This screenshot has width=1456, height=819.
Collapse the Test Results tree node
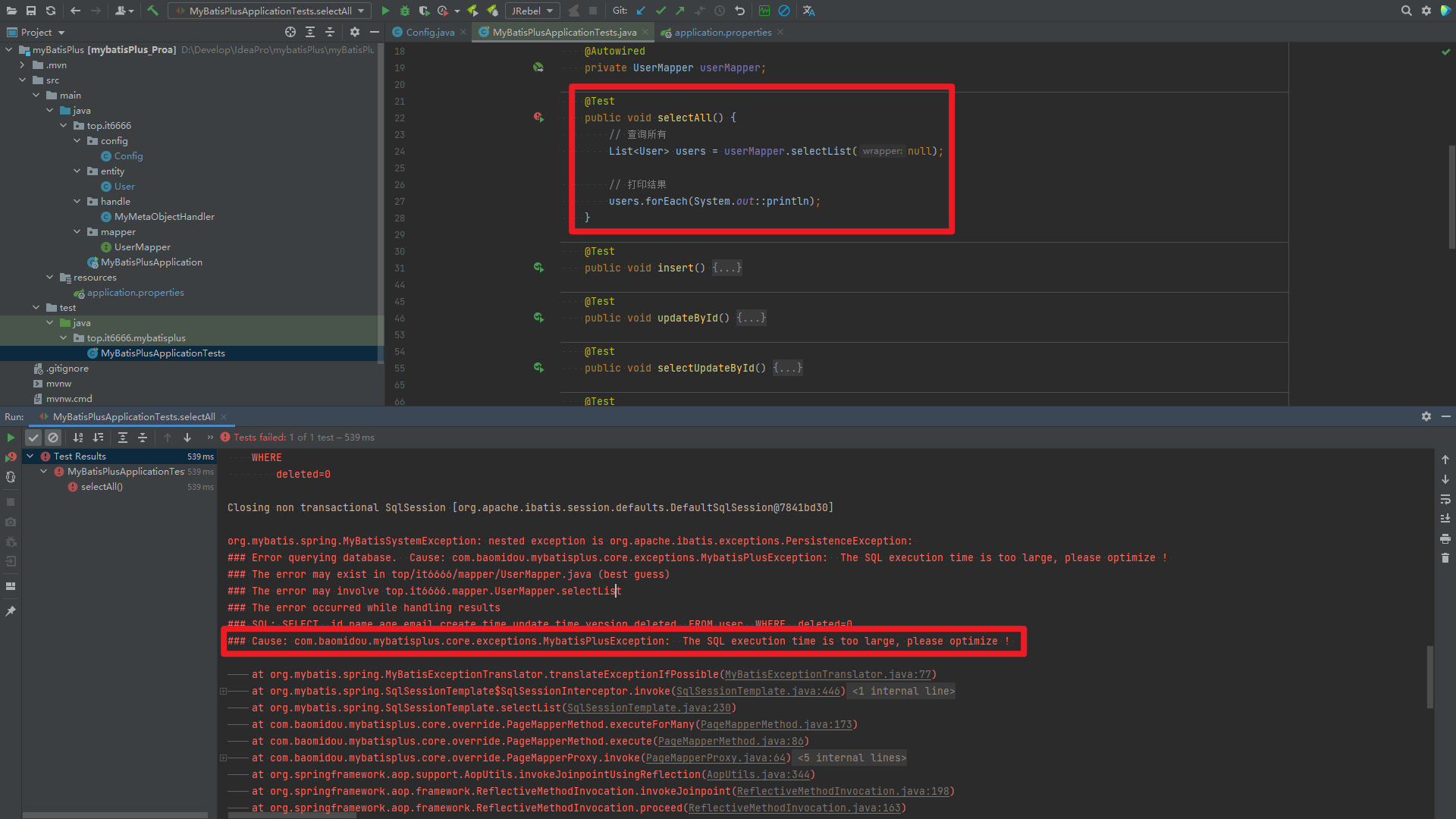pyautogui.click(x=30, y=457)
